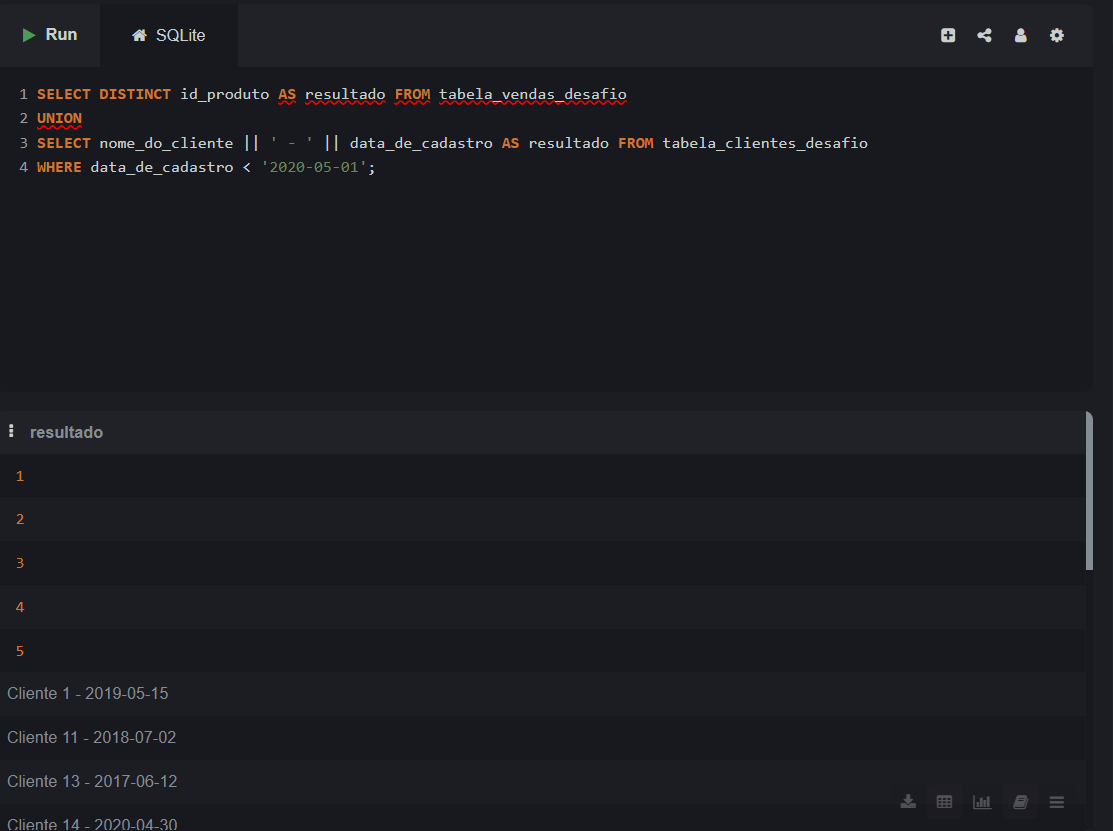
Task: Click the UNION keyword in editor
Action: [x=59, y=118]
